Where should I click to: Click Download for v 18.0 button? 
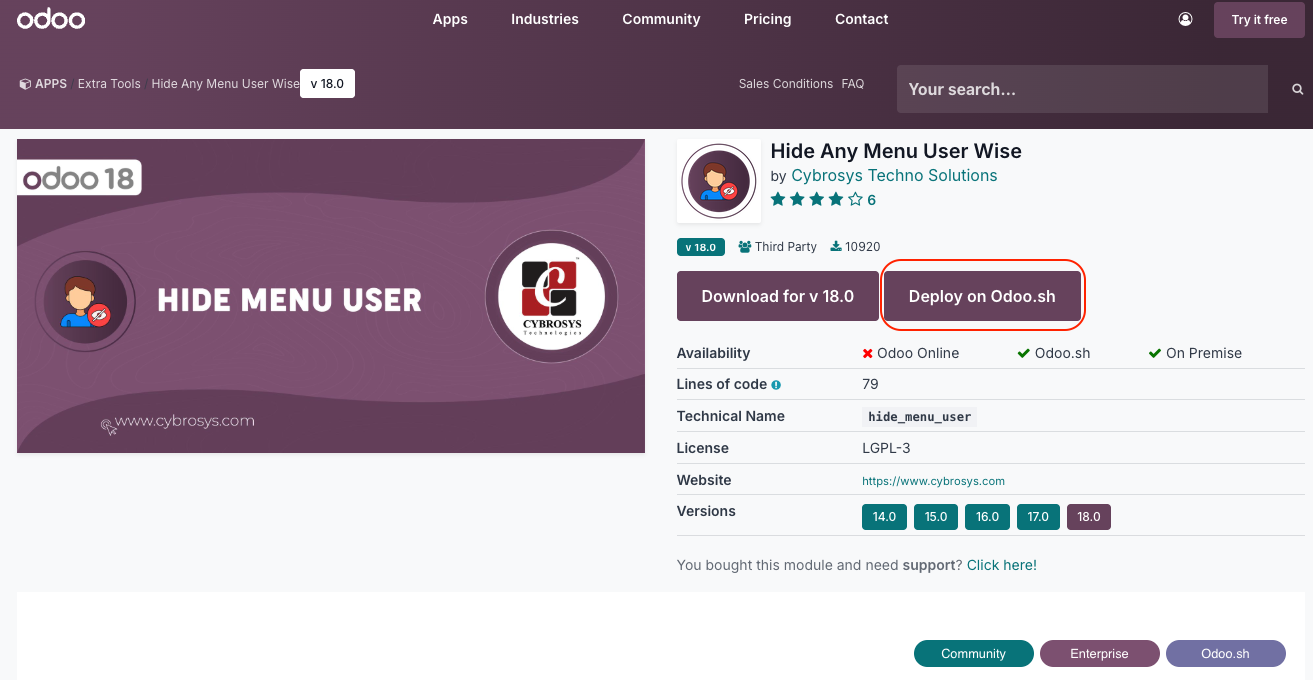tap(777, 296)
